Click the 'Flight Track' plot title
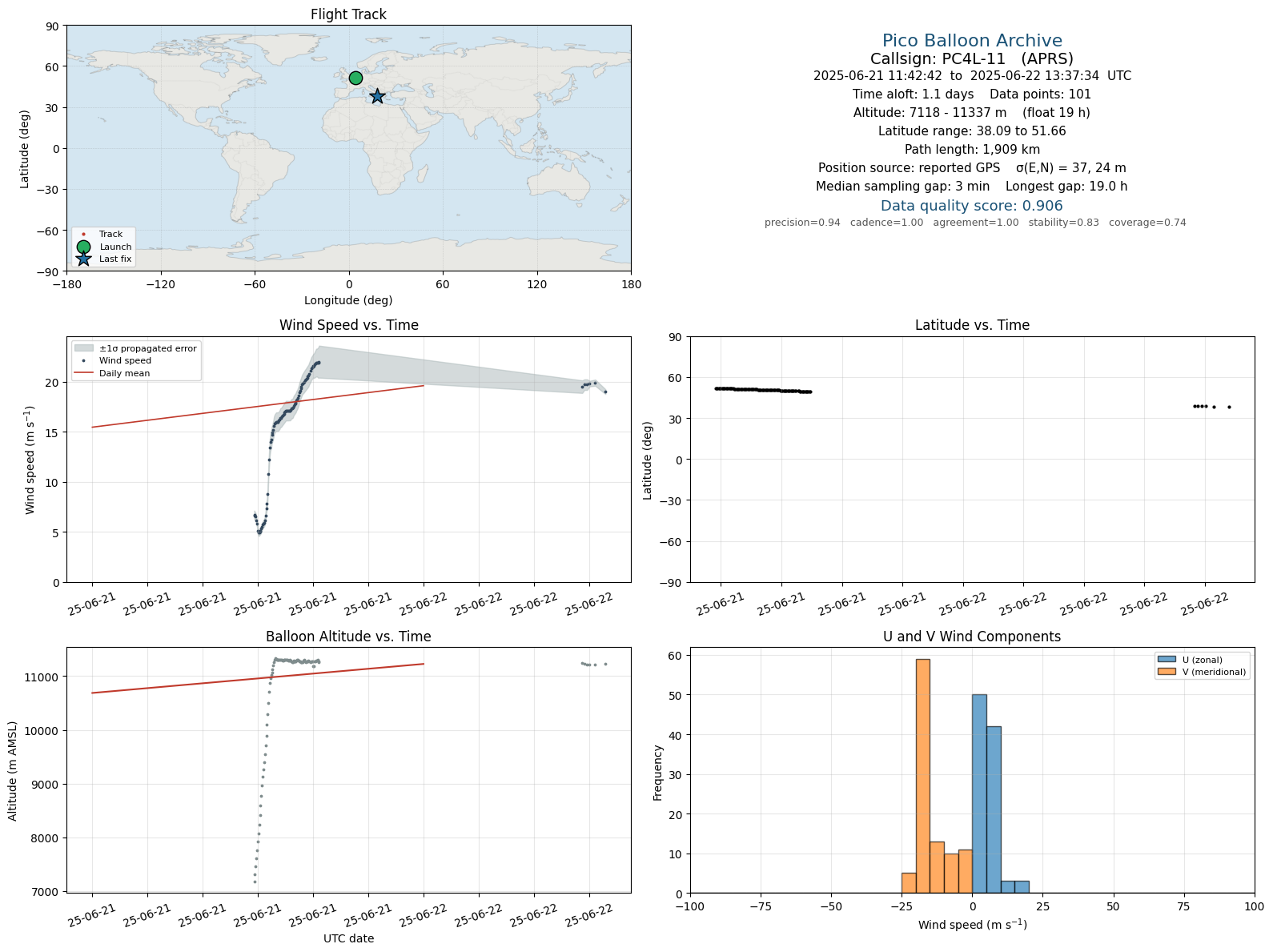 348,14
